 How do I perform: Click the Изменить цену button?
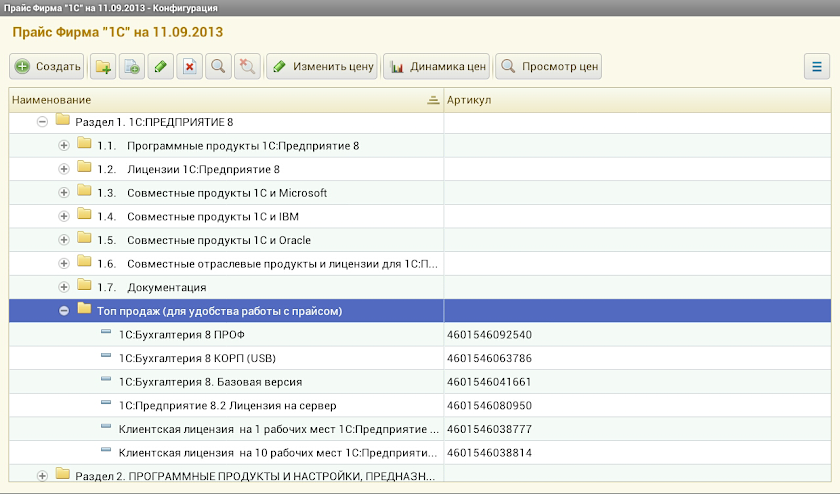click(322, 66)
